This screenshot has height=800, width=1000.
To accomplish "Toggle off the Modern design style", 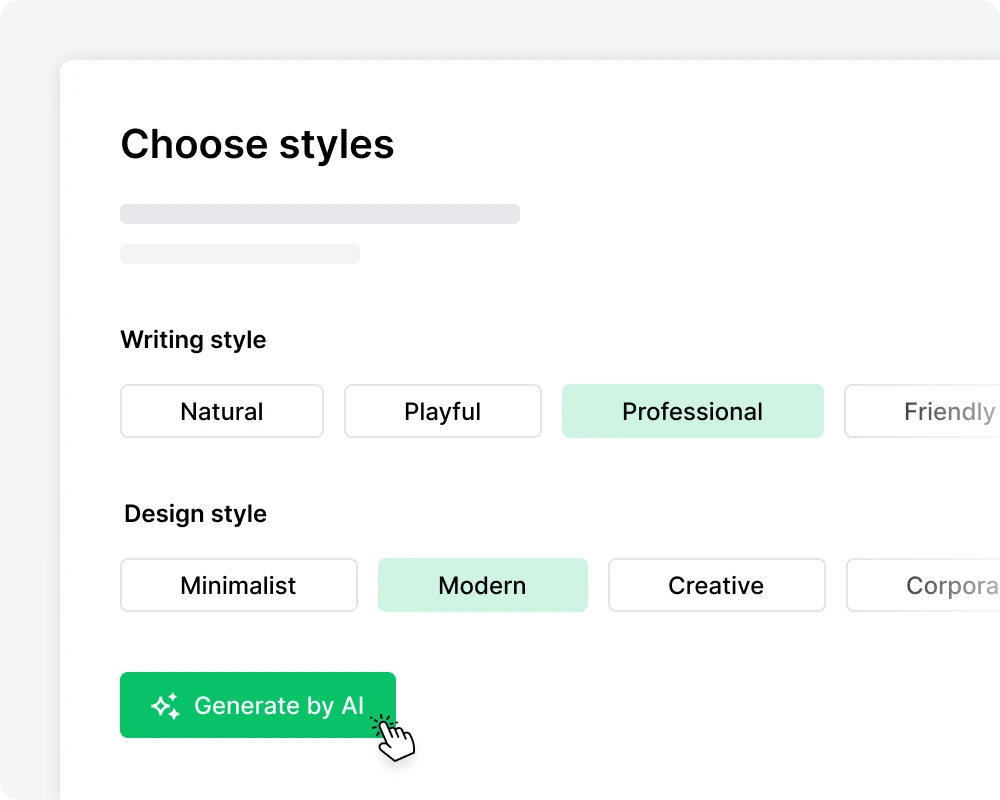I will [482, 585].
